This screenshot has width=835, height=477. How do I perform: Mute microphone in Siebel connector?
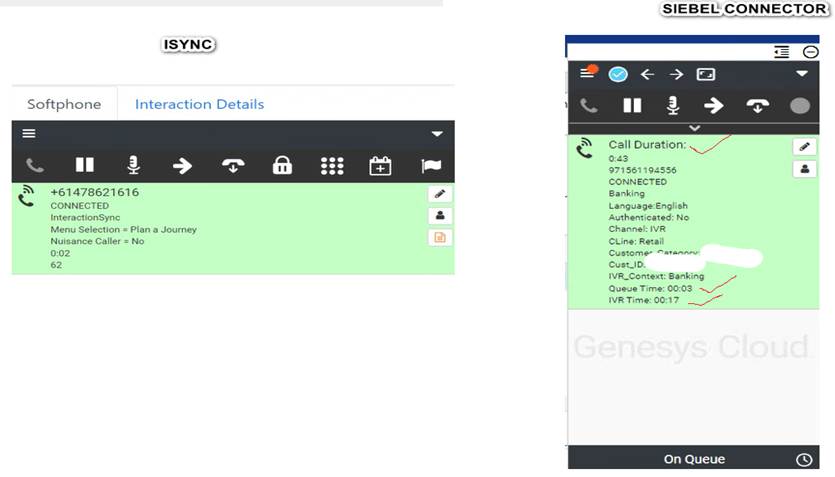673,105
